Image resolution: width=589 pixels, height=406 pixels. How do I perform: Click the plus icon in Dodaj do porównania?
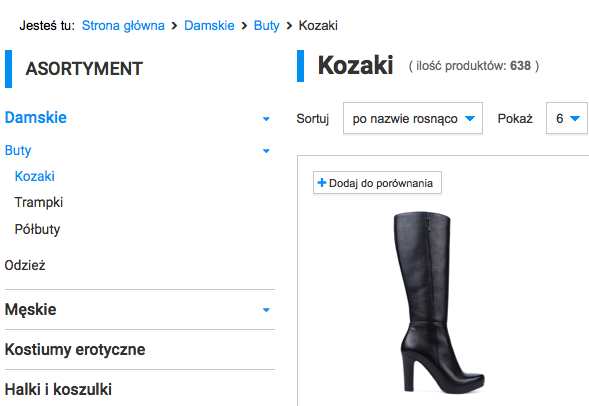tap(322, 183)
